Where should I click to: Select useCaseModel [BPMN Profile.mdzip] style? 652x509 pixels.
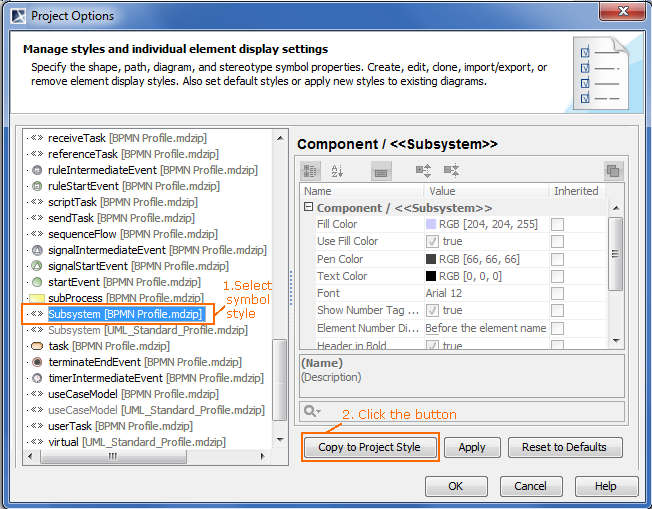(133, 394)
